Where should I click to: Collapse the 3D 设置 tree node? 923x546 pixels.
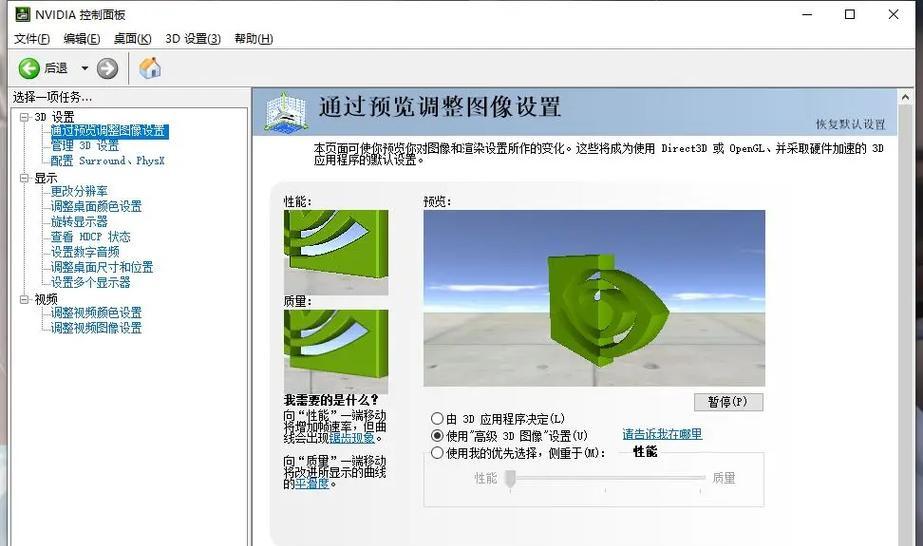pos(24,117)
